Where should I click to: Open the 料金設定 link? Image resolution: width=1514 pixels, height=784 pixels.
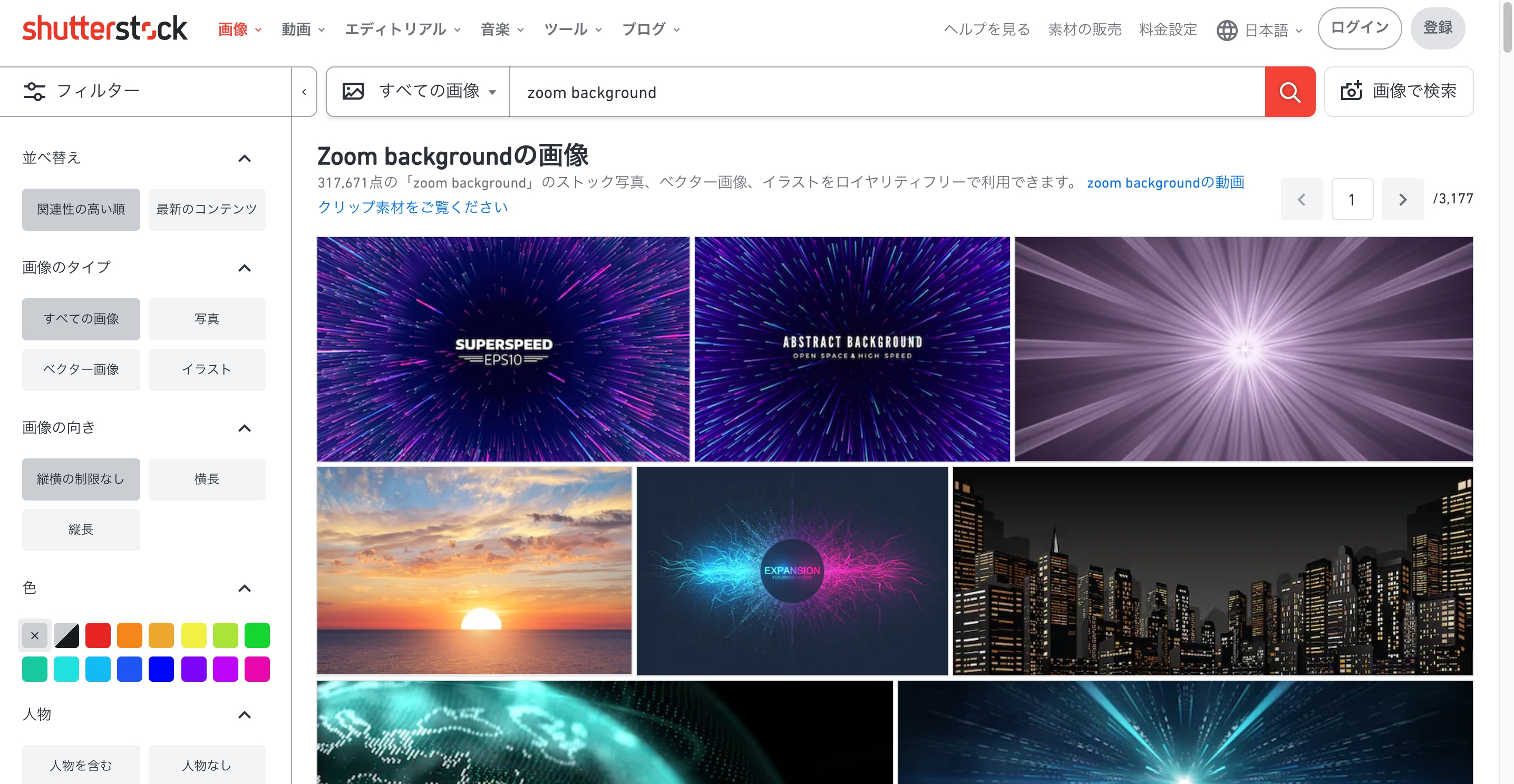1168,30
